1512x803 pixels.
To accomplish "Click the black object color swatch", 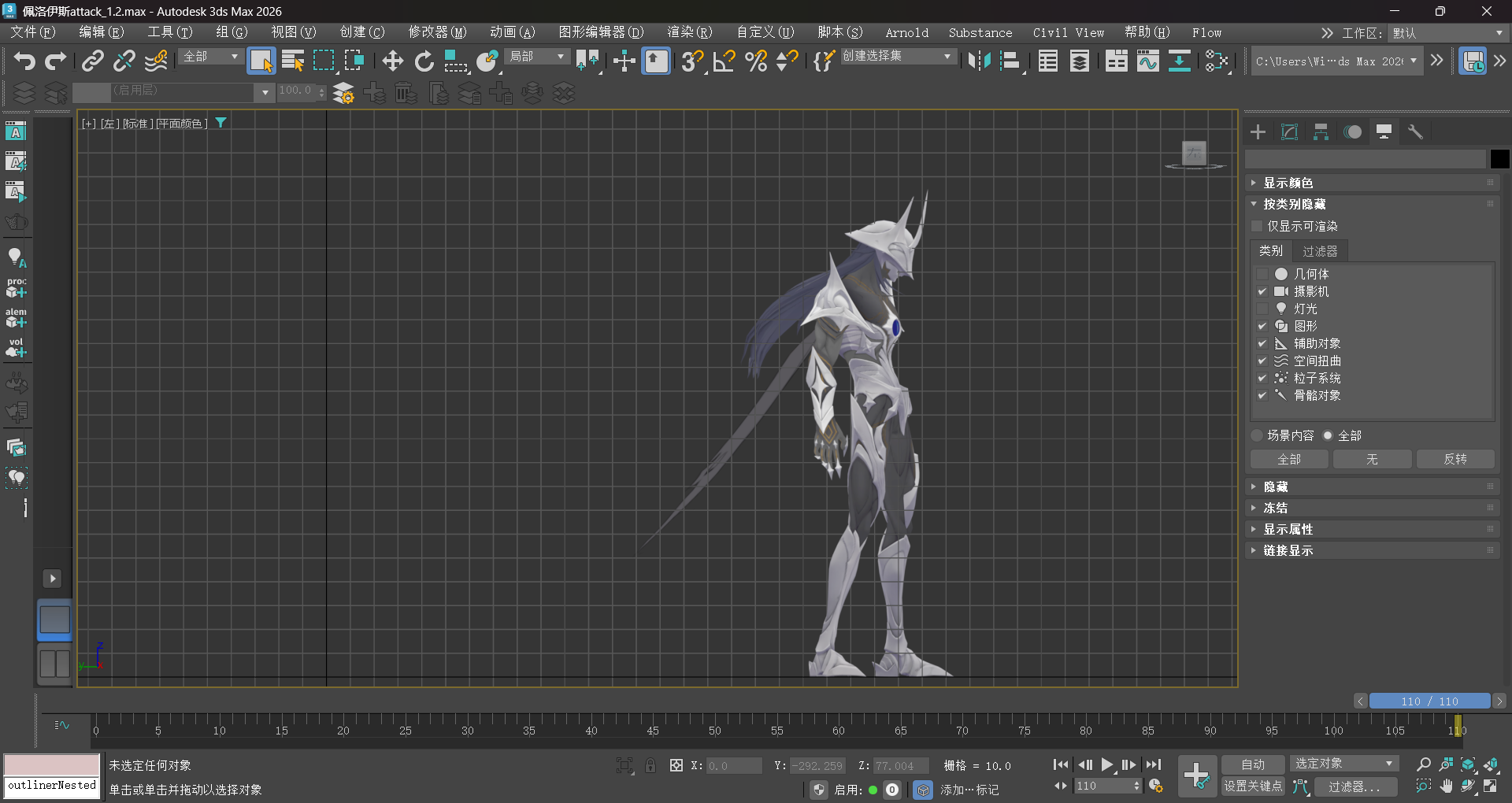I will coord(1499,159).
